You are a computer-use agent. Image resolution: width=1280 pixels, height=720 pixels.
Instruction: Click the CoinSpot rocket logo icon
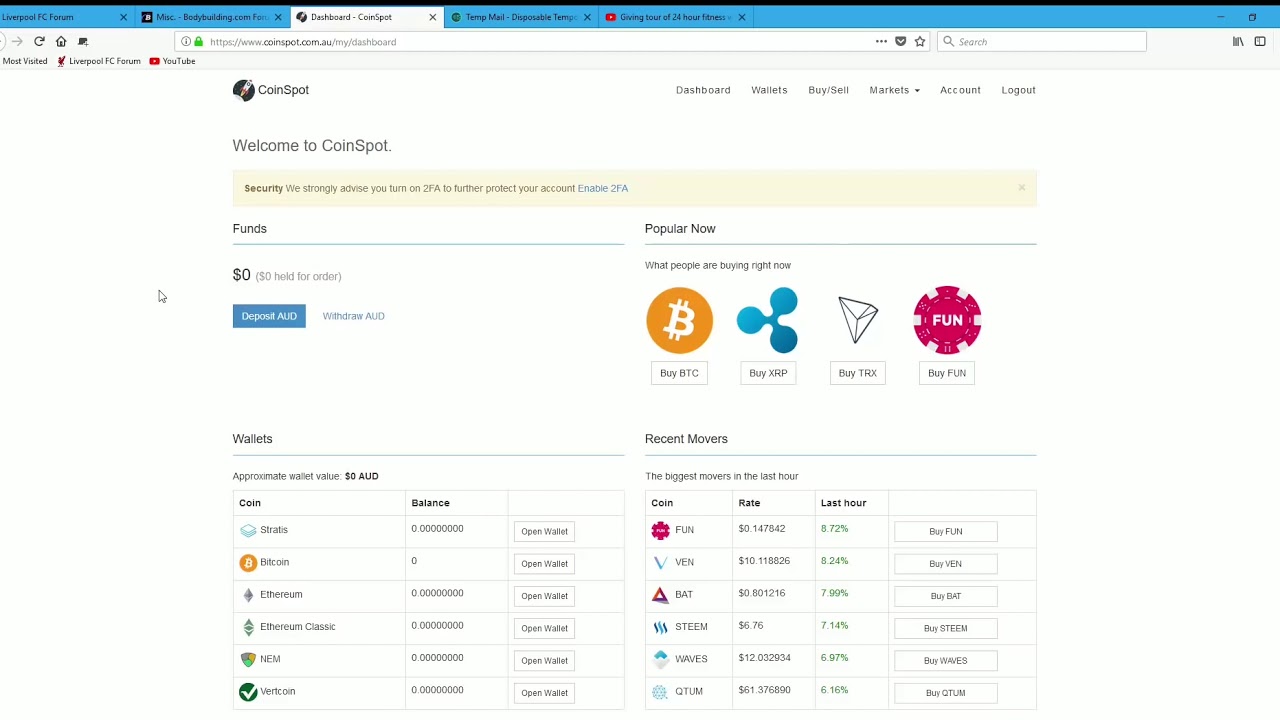pos(243,90)
